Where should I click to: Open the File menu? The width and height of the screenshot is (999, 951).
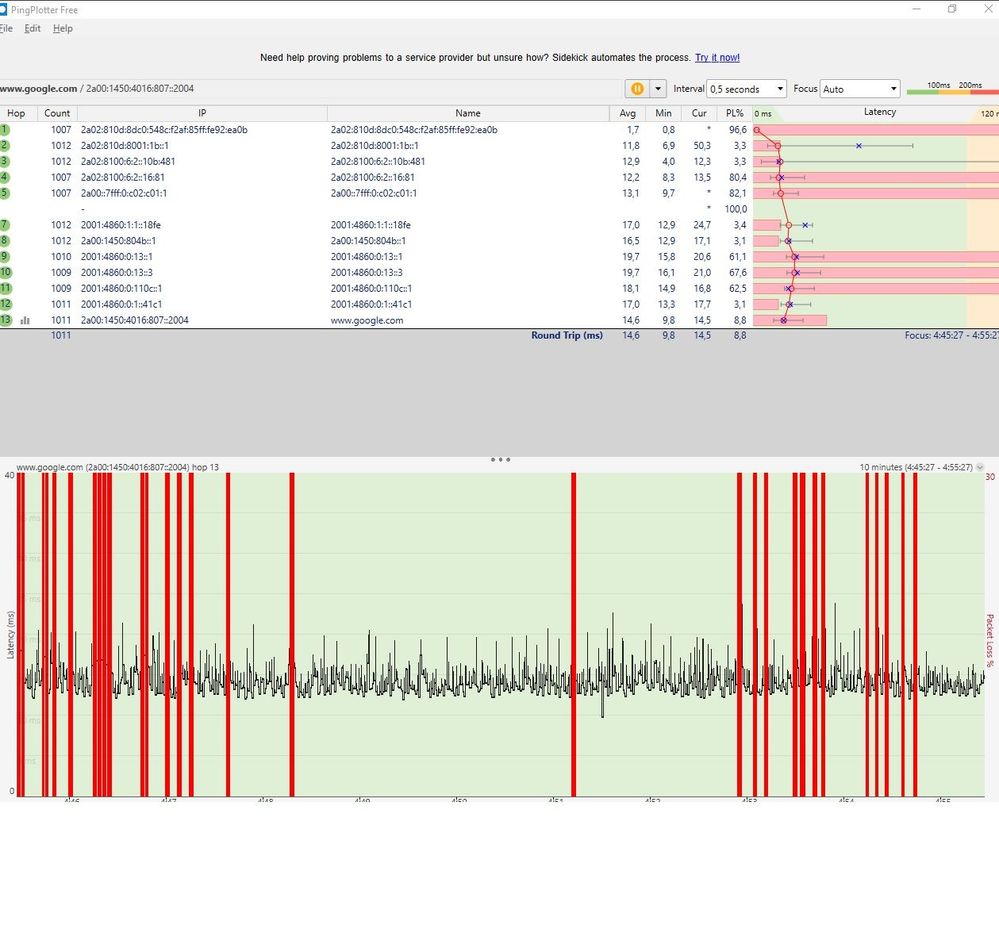6,29
